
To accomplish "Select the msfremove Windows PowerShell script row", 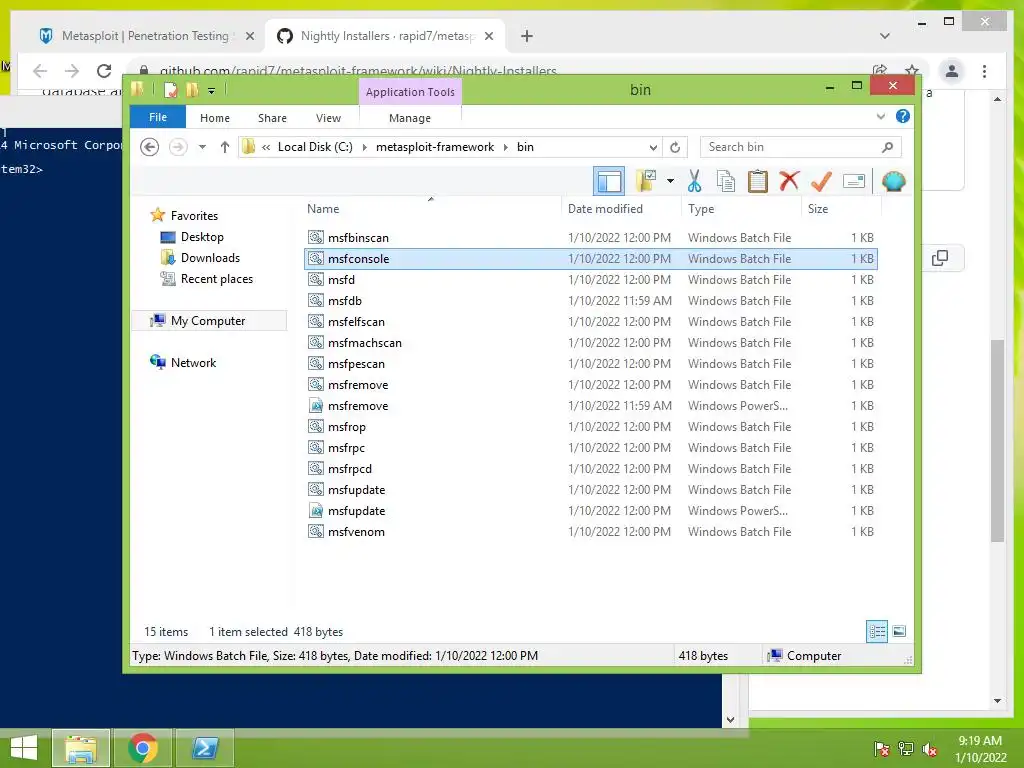I will click(590, 406).
